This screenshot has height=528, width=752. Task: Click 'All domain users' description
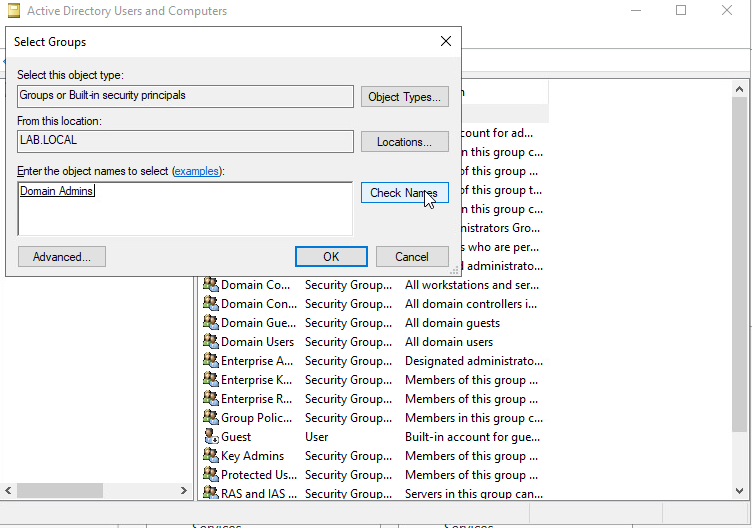click(449, 342)
